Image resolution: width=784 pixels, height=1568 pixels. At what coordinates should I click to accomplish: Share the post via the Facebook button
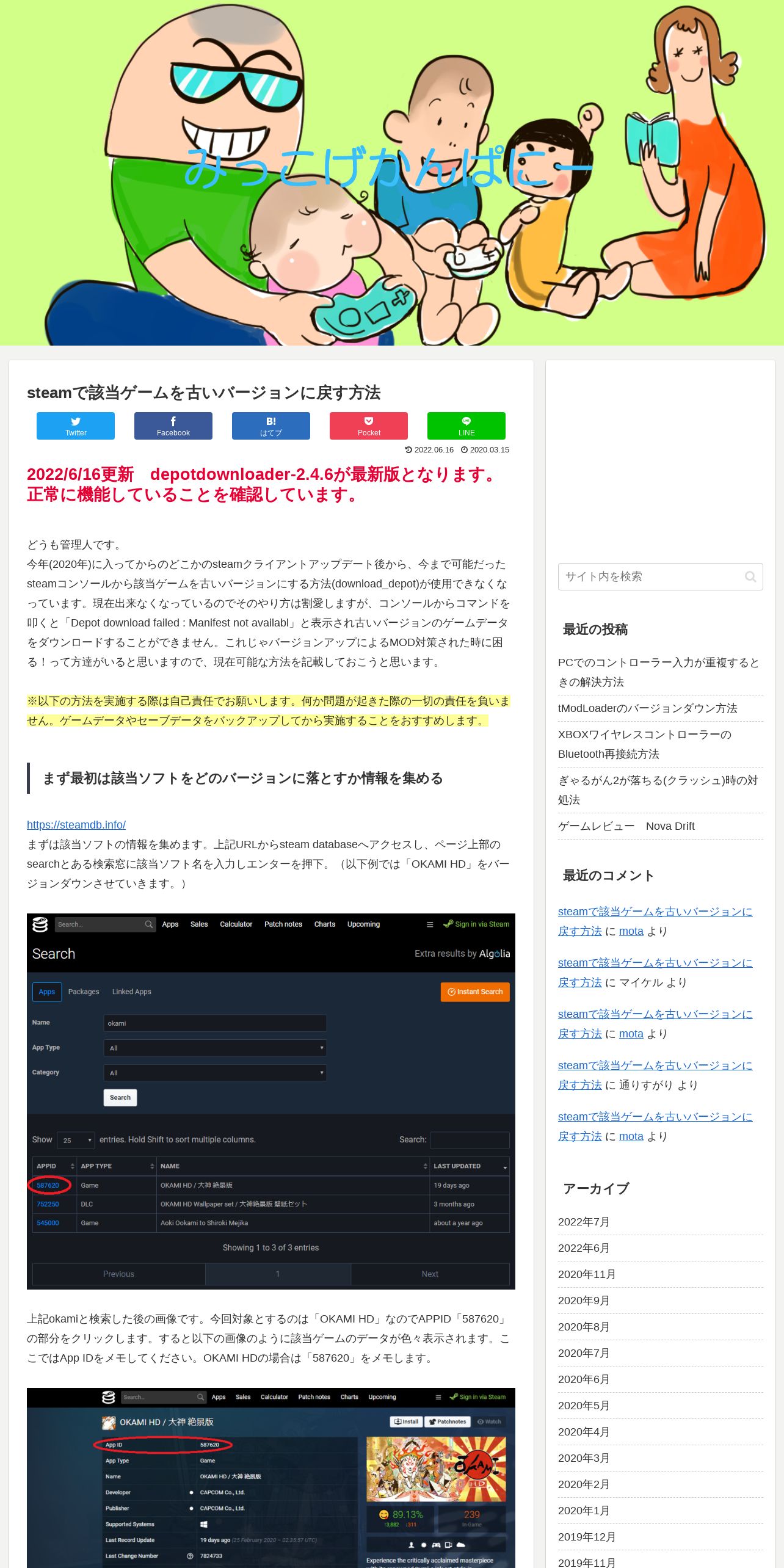(x=173, y=426)
